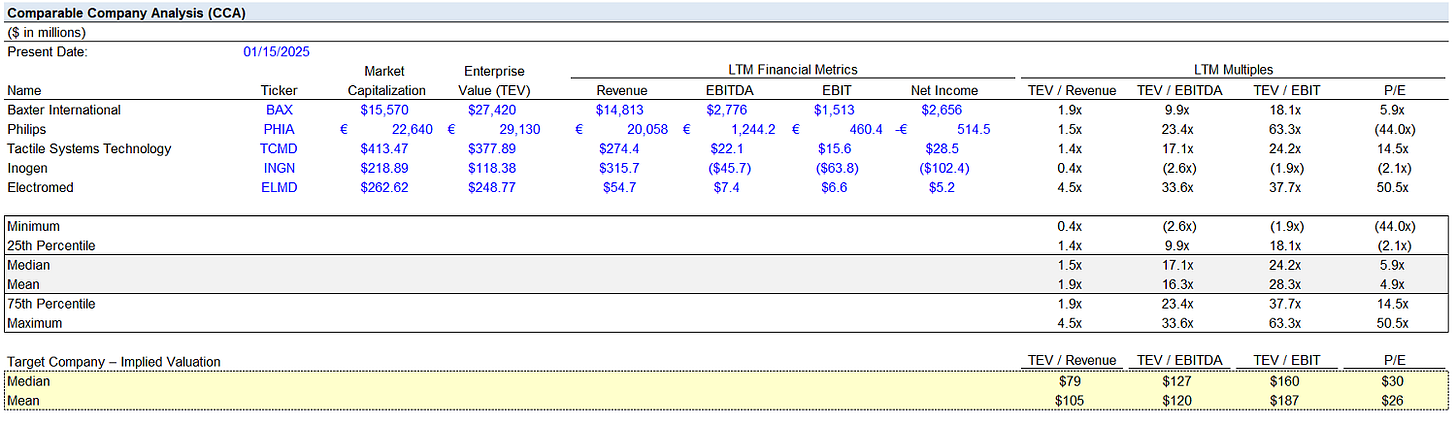Select Philips TEV / EBIT 63.3x in company row

[1286, 129]
